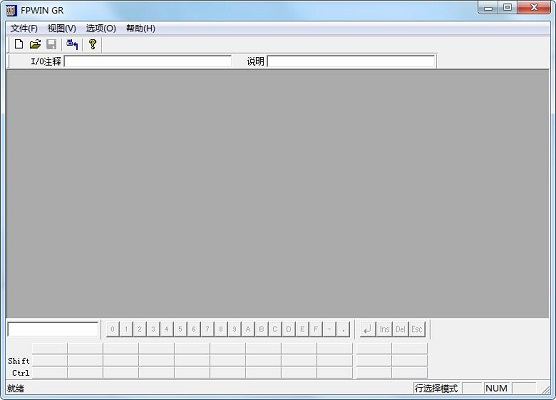556x400 pixels.
Task: Open the 视图(V) menu
Action: tap(62, 28)
